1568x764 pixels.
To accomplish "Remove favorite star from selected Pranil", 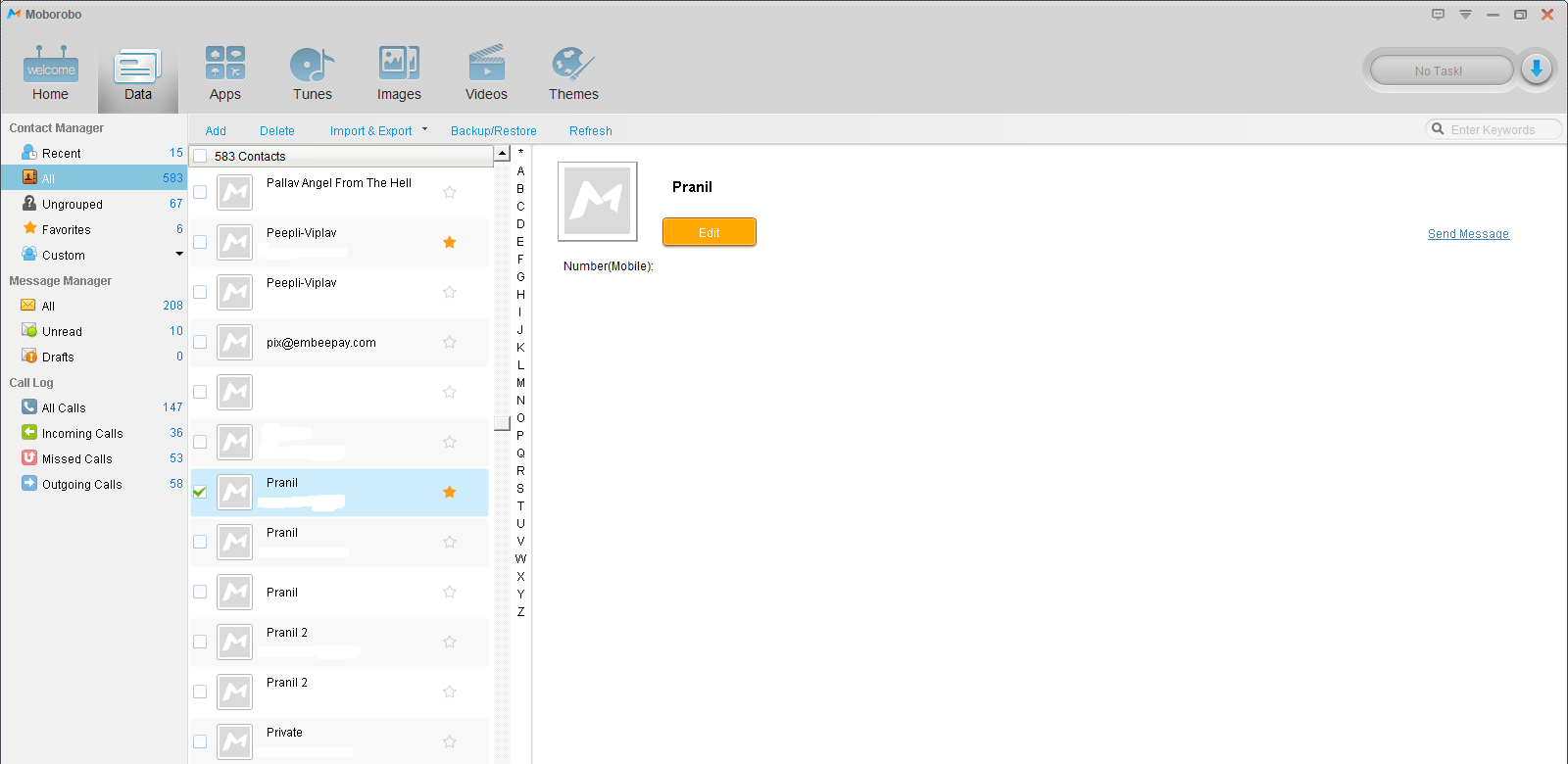I will tap(450, 492).
